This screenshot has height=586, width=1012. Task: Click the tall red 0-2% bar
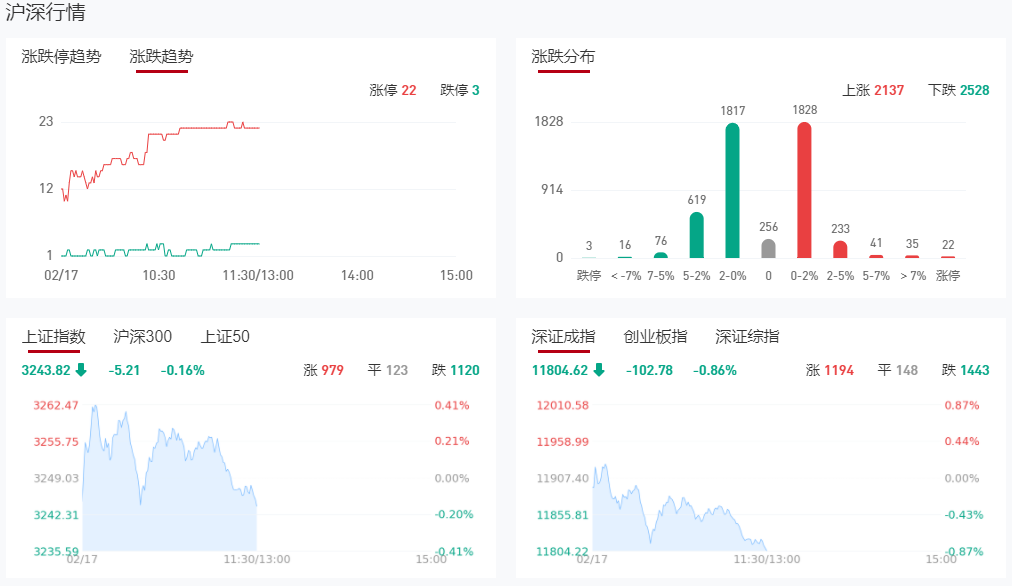coord(804,190)
